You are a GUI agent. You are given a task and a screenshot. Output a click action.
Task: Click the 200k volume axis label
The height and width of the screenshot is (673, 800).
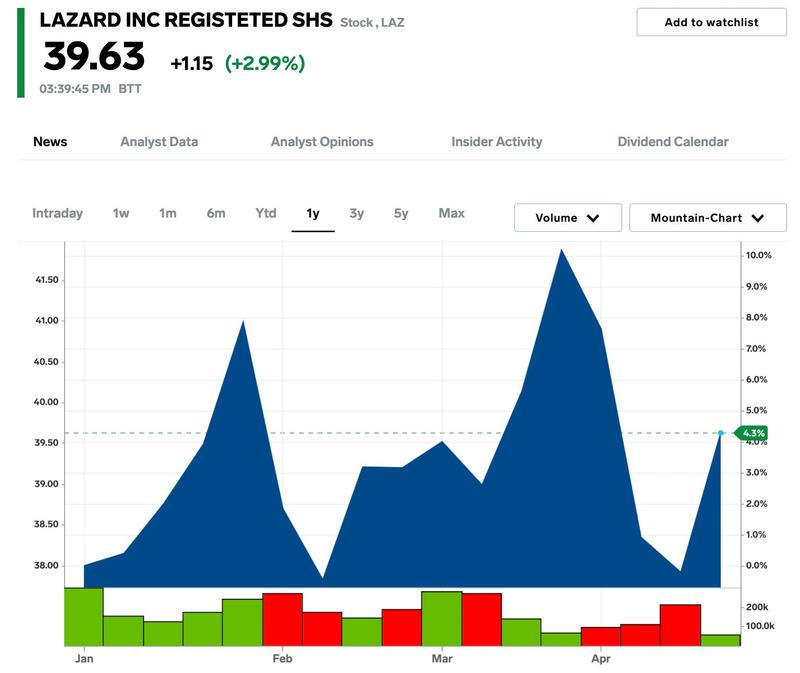click(757, 607)
